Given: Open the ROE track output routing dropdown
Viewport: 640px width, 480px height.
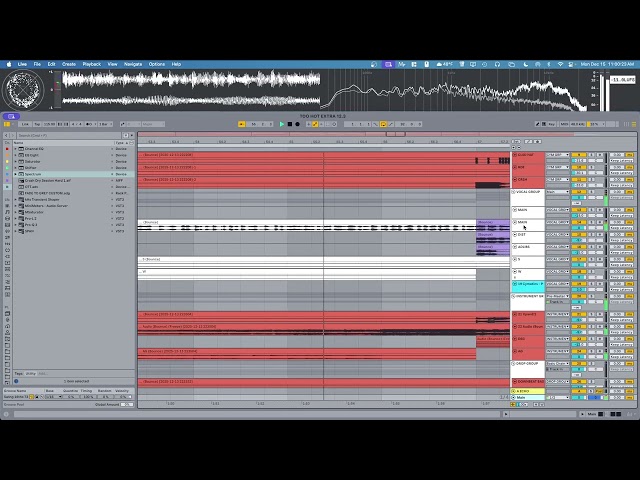Looking at the screenshot, I should tap(558, 167).
